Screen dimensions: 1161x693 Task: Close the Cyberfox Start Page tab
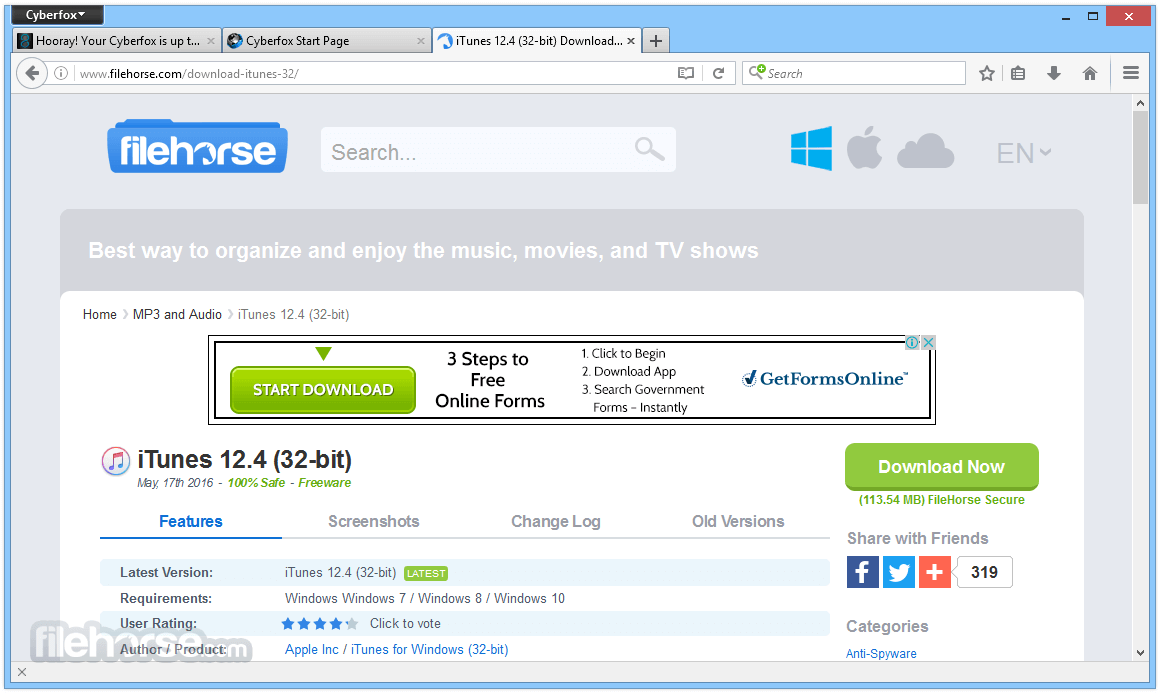pyautogui.click(x=421, y=41)
